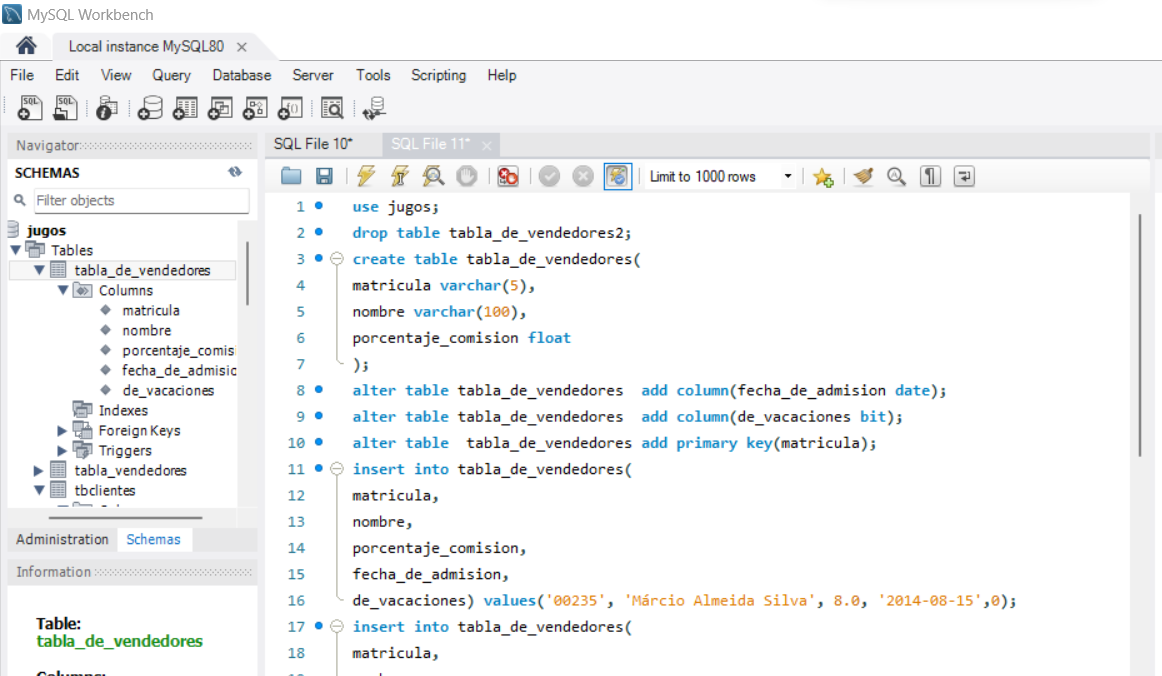The width and height of the screenshot is (1162, 676).
Task: Collapse the Tables node under jugos
Action: point(16,250)
